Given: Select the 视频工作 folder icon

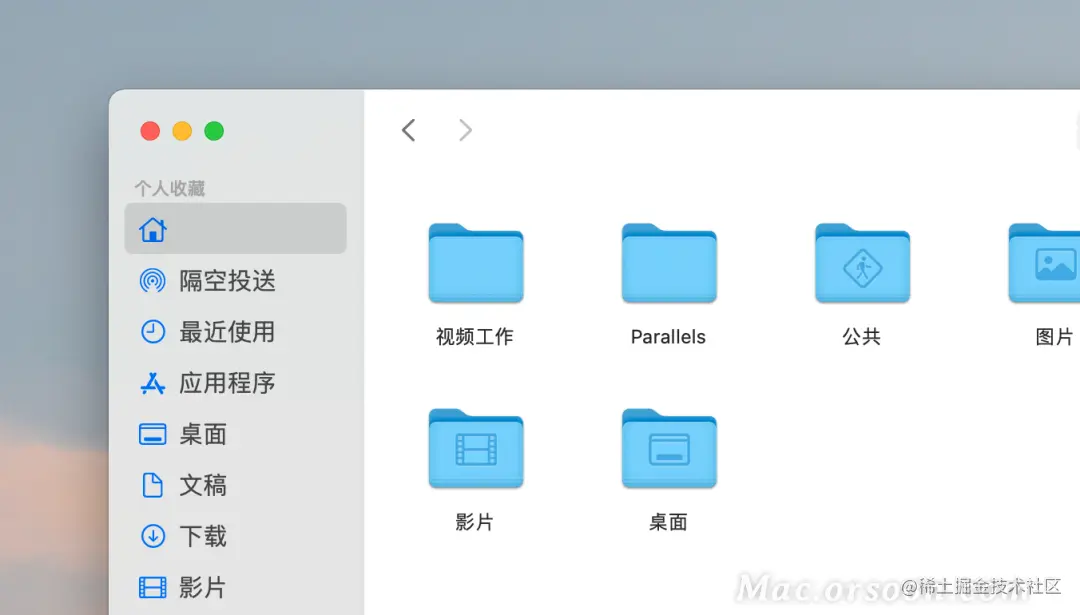Looking at the screenshot, I should point(476,263).
